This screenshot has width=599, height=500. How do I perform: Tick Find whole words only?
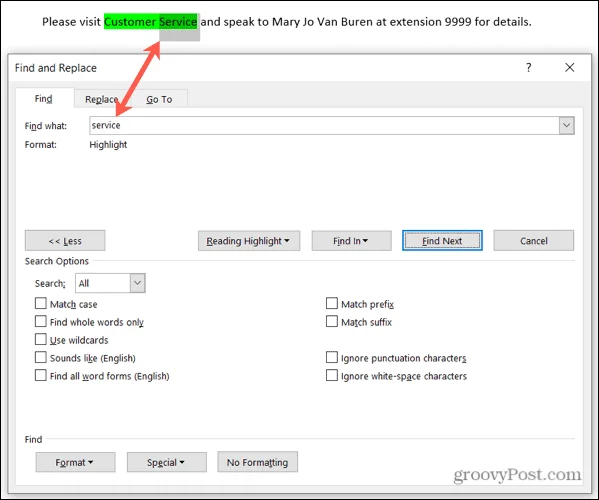[x=40, y=321]
